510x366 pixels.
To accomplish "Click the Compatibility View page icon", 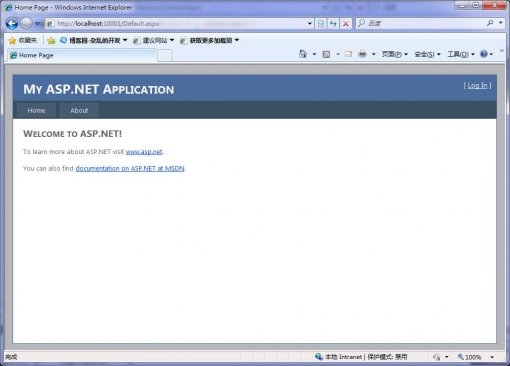I will tap(321, 24).
